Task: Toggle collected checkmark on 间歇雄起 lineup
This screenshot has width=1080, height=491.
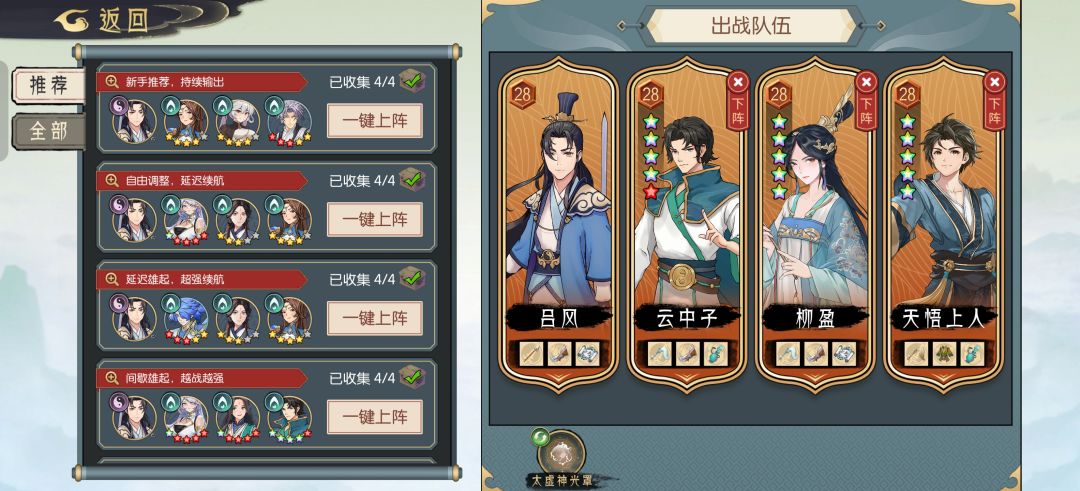Action: pyautogui.click(x=413, y=377)
